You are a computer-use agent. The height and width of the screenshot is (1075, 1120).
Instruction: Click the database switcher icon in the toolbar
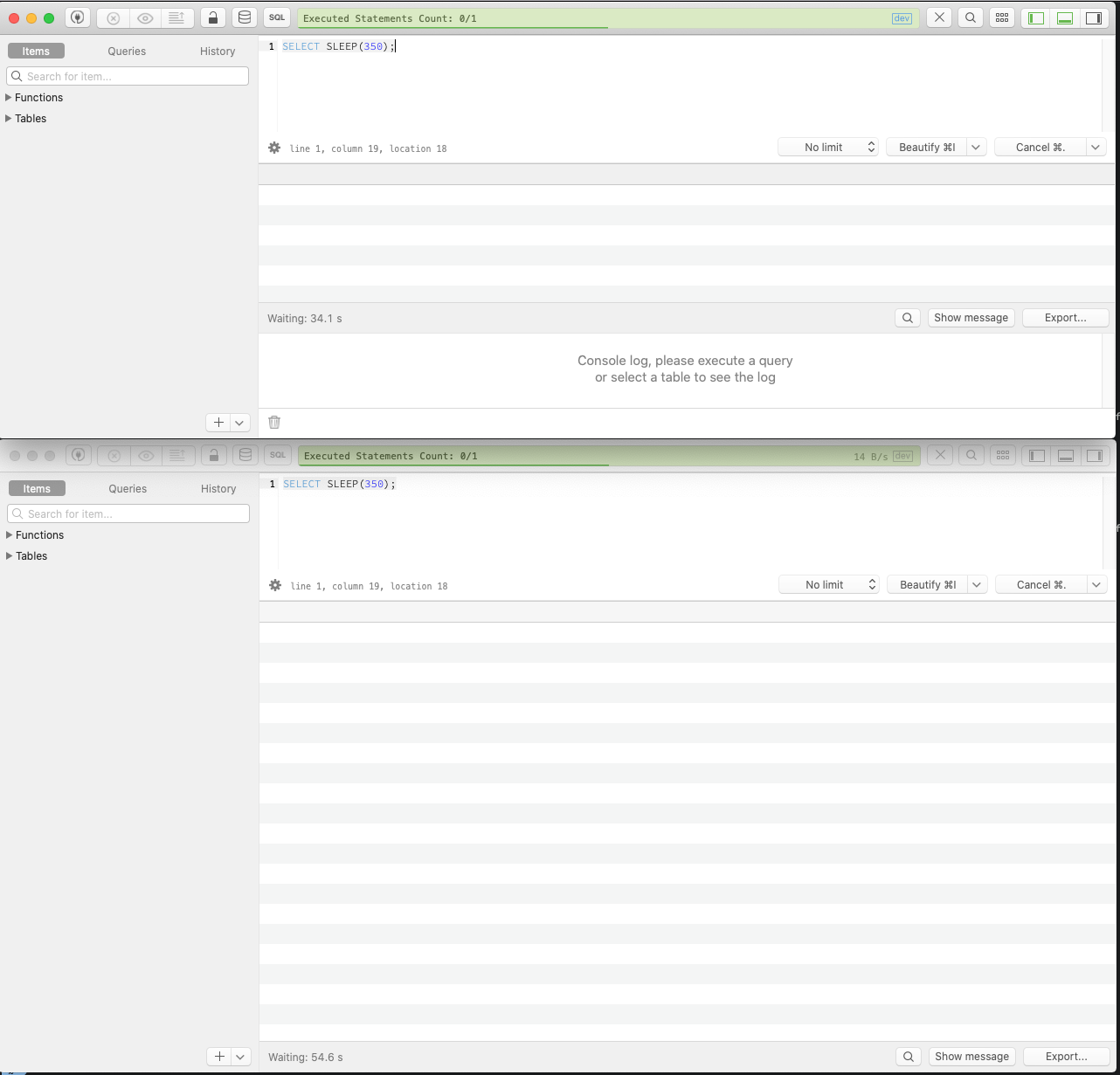click(245, 17)
